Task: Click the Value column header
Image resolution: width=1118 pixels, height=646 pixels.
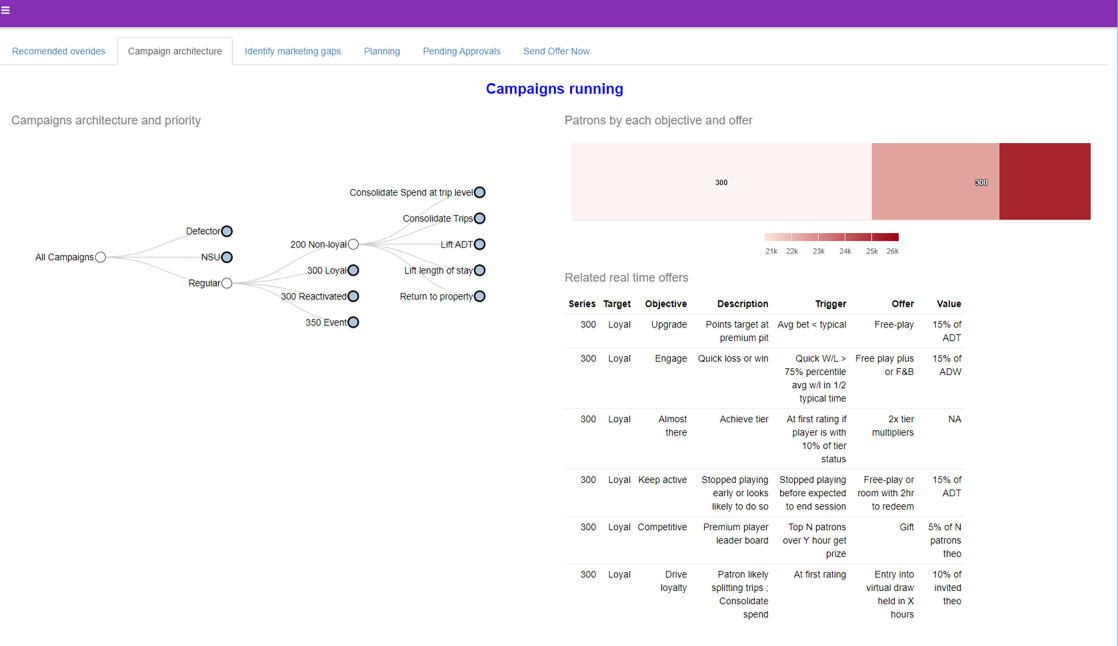Action: click(x=949, y=304)
